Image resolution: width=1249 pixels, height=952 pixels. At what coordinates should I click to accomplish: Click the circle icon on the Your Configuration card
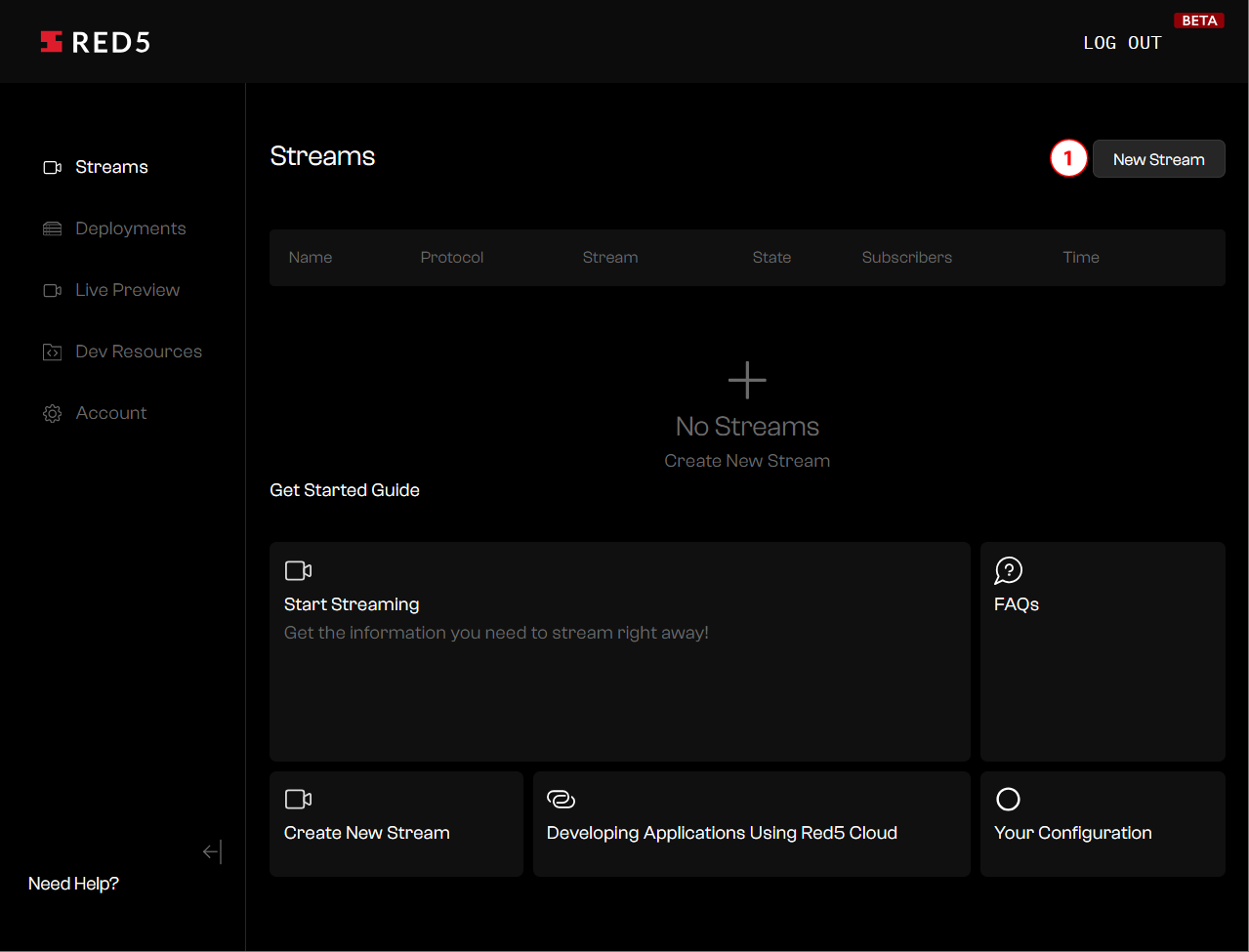click(x=1008, y=800)
